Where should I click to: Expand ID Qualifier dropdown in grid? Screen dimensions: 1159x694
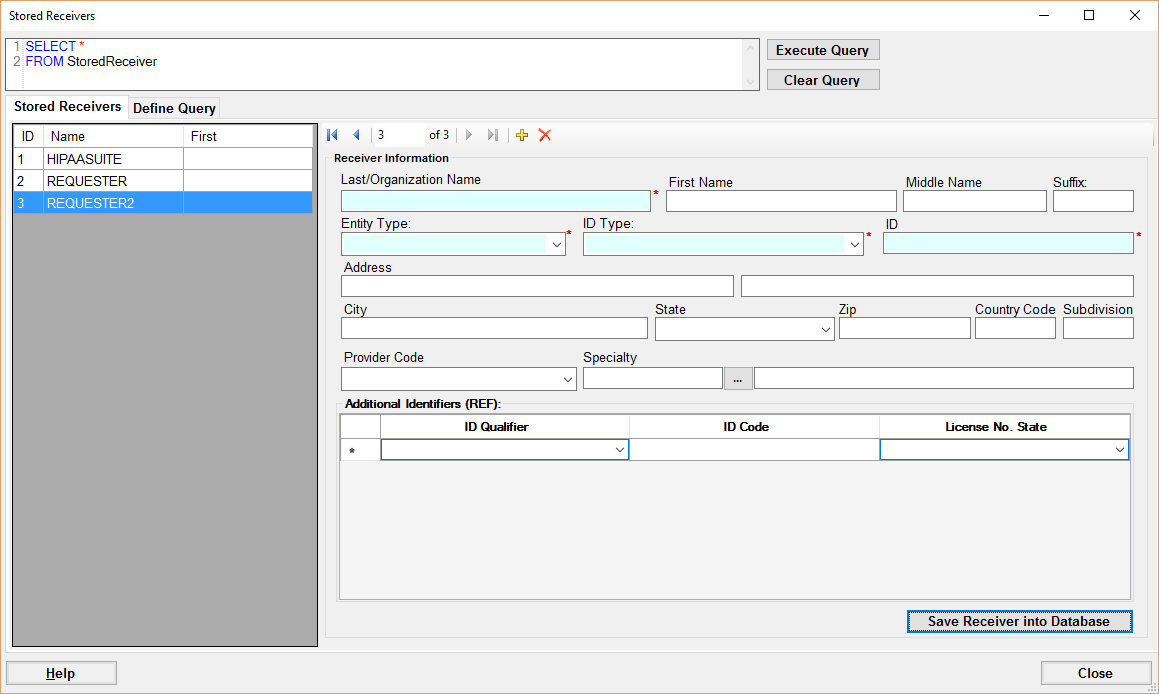(619, 451)
